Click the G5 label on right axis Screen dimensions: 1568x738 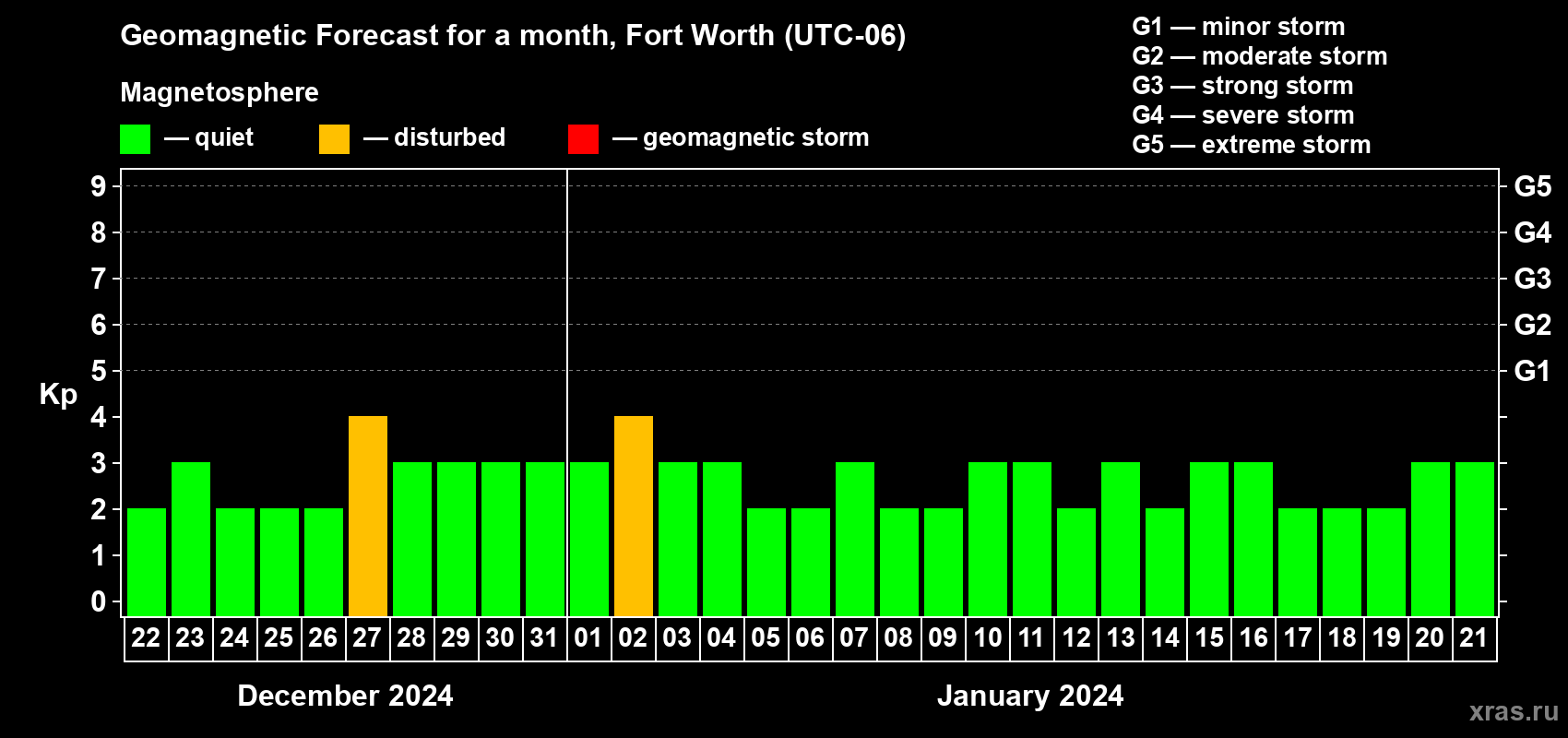[1532, 186]
